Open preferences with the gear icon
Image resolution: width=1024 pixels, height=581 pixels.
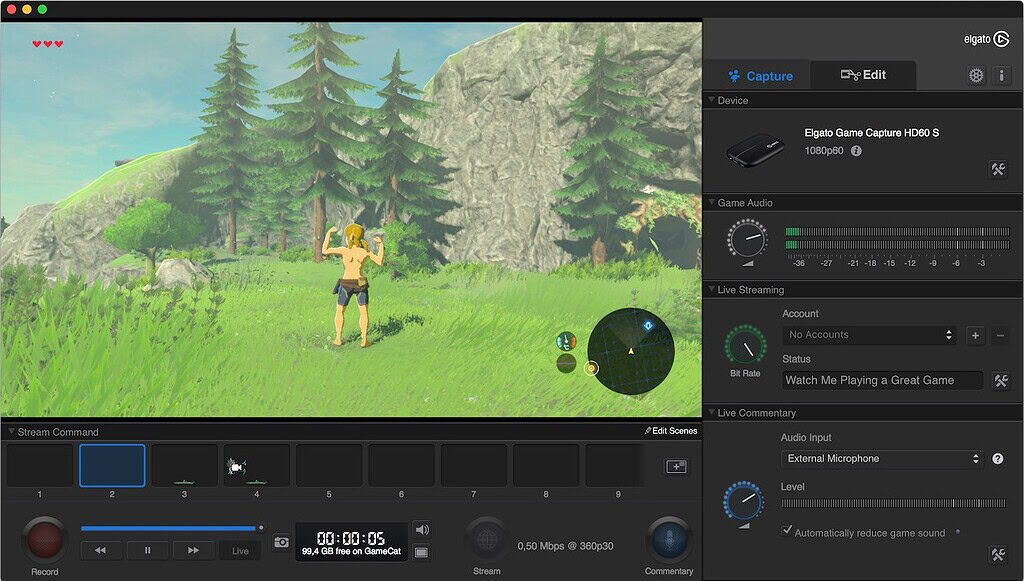pyautogui.click(x=976, y=76)
